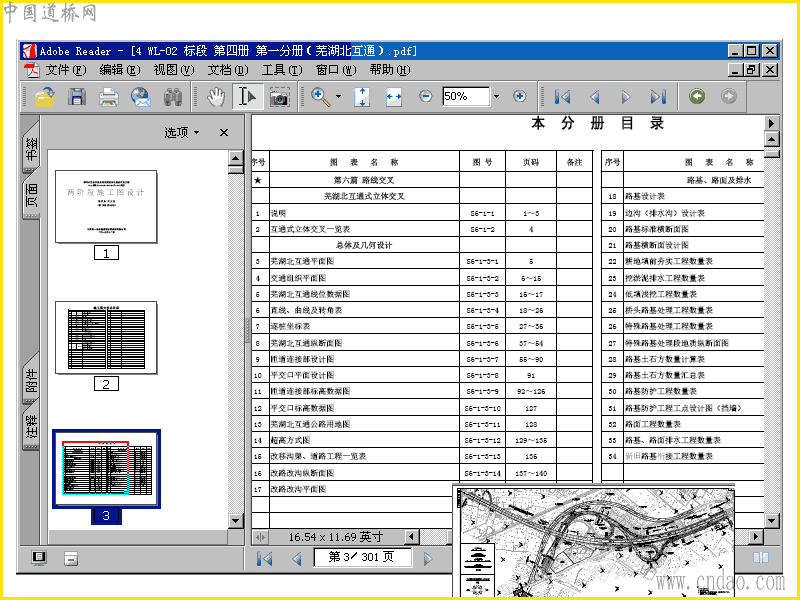
Task: Open the 窗口 menu
Action: 336,70
